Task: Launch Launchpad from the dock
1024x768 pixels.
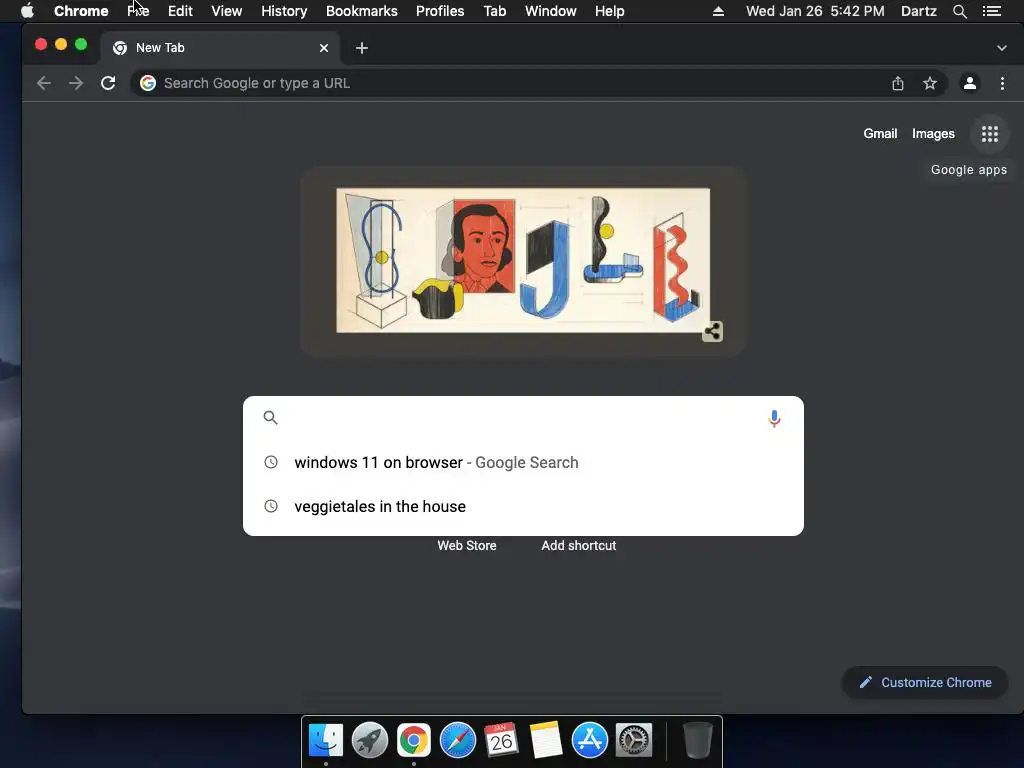Action: pyautogui.click(x=370, y=740)
